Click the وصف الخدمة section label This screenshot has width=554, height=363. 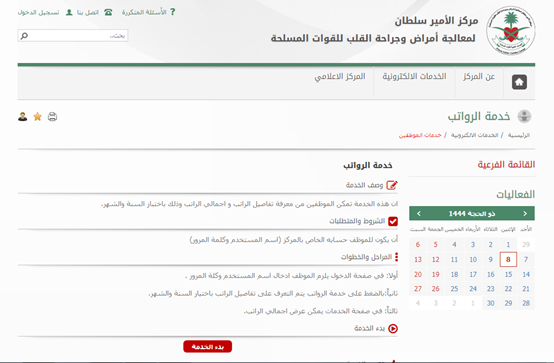coord(365,185)
